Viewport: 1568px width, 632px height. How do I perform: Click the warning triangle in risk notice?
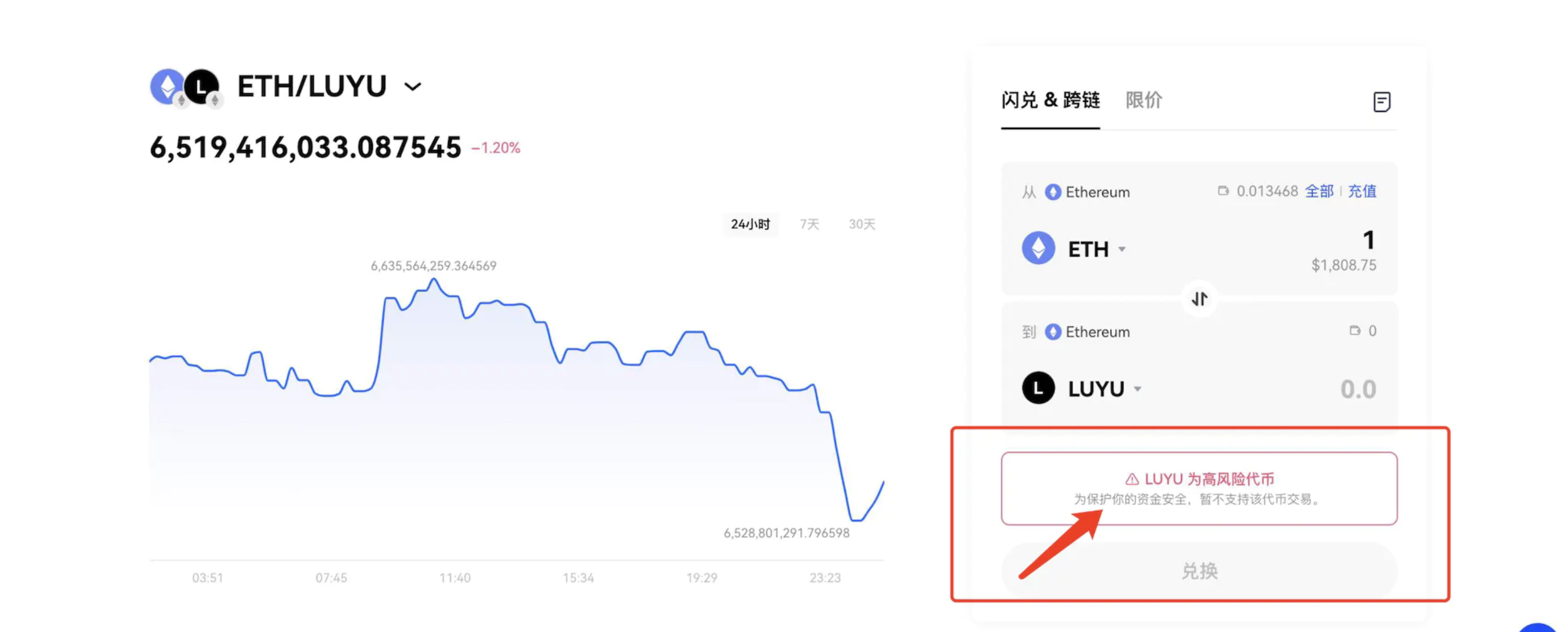click(1132, 479)
